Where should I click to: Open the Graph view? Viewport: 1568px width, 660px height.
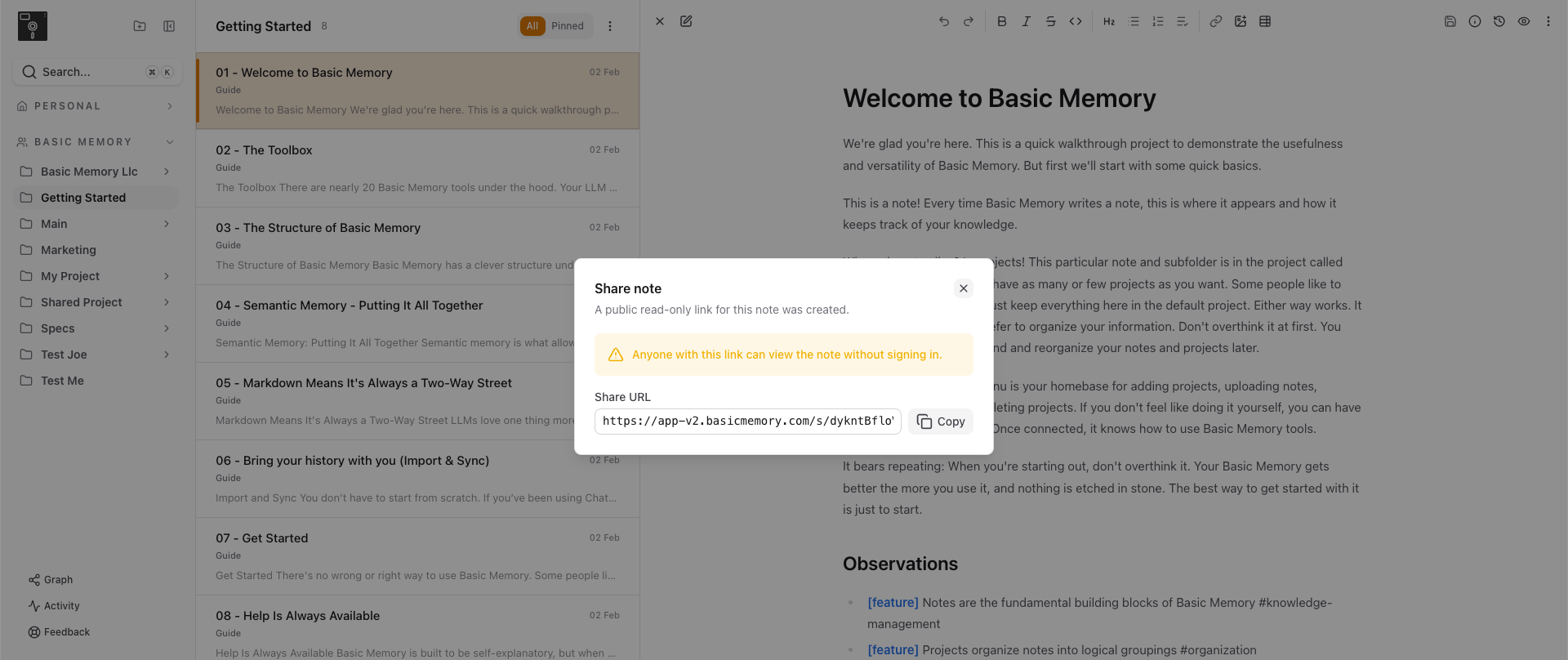click(x=51, y=580)
